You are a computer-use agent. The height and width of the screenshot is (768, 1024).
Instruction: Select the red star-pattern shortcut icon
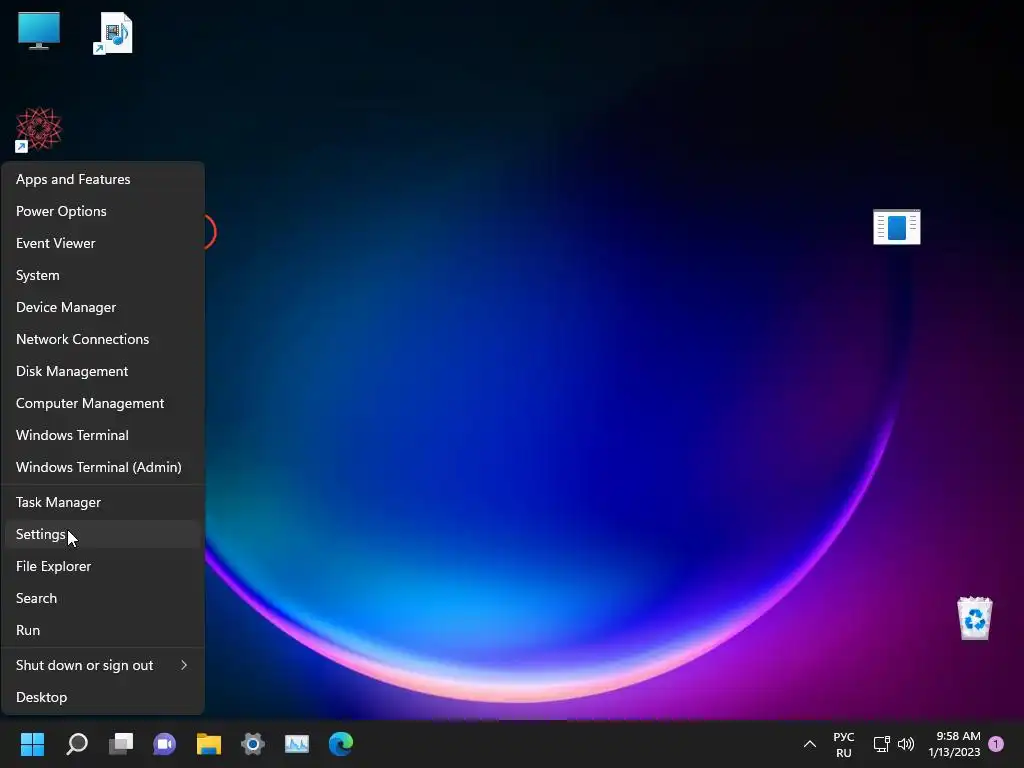pos(39,129)
